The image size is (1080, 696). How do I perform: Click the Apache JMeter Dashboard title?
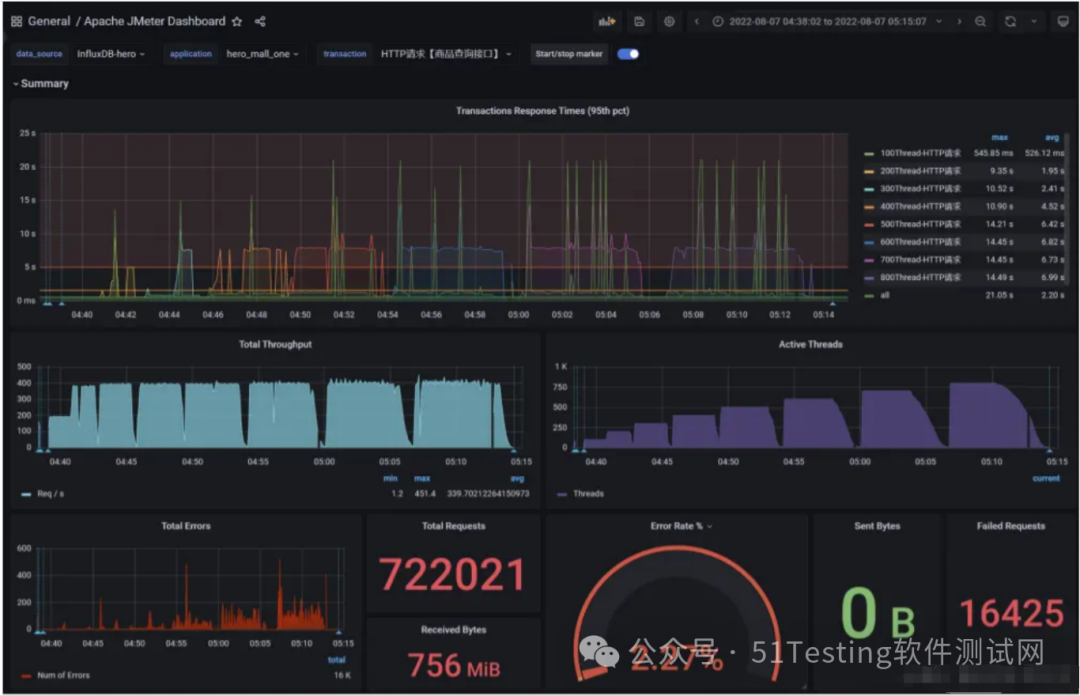[154, 21]
